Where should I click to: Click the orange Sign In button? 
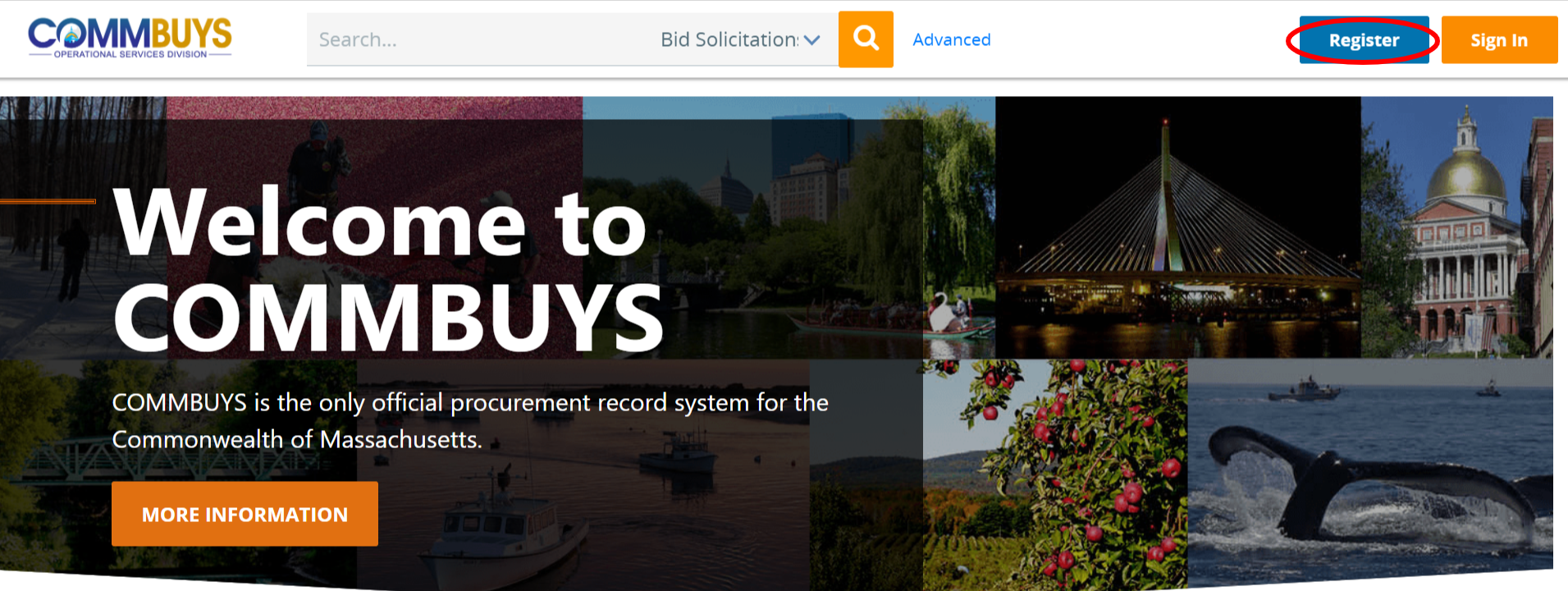[x=1499, y=40]
